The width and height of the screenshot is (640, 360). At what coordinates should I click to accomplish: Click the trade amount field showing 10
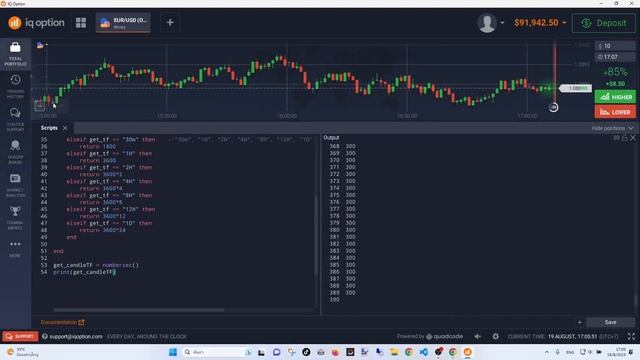[615, 46]
